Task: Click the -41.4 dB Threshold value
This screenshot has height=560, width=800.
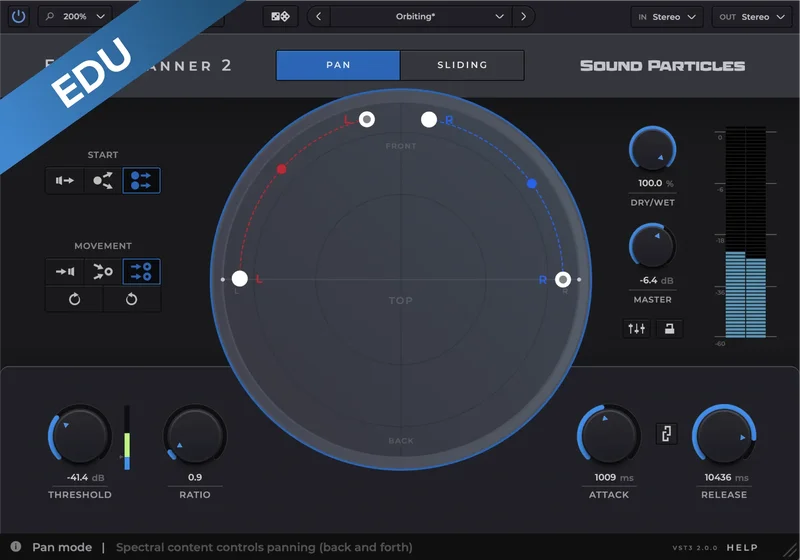Action: pyautogui.click(x=85, y=477)
